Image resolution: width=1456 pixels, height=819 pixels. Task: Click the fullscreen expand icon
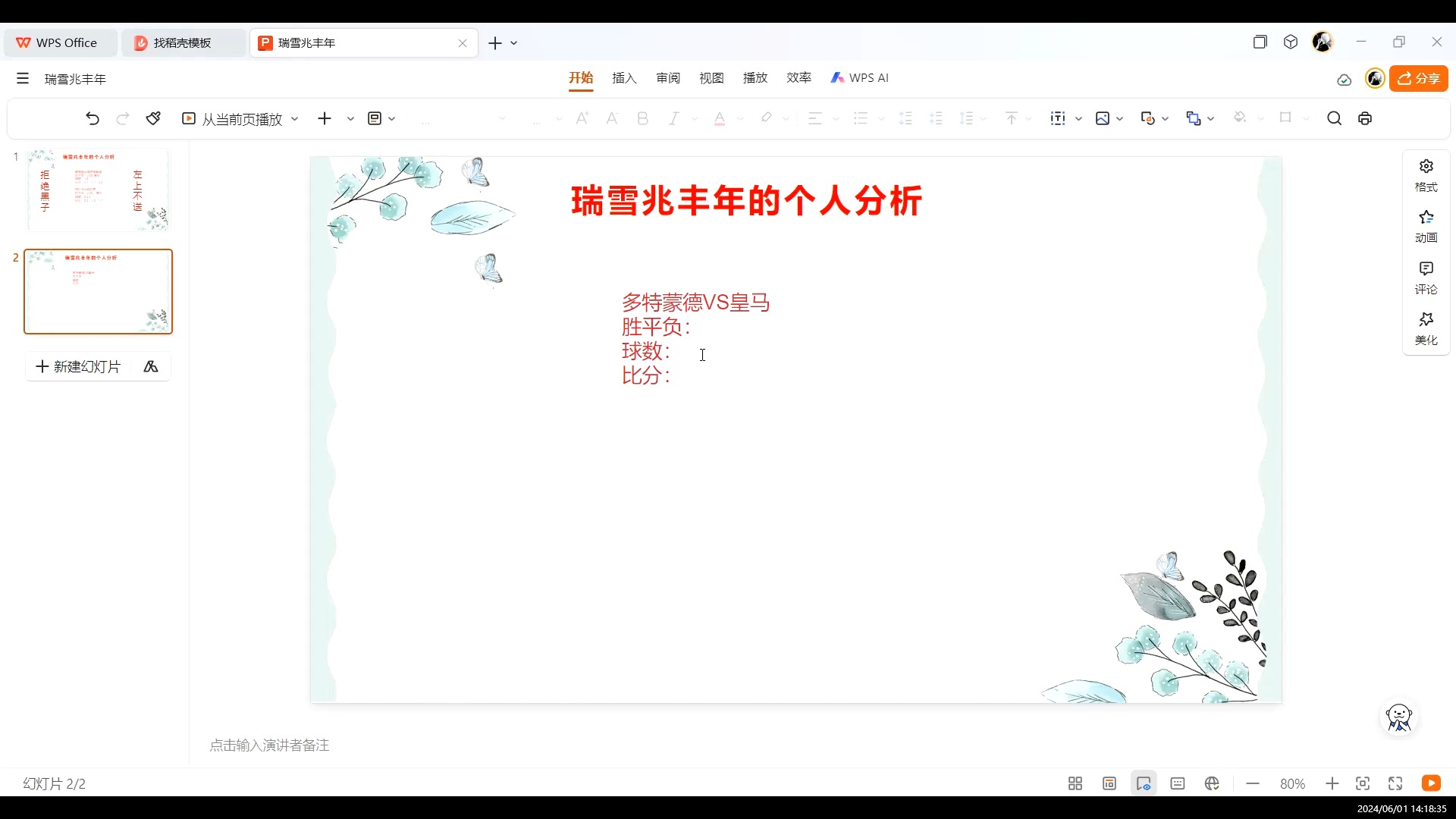point(1395,783)
